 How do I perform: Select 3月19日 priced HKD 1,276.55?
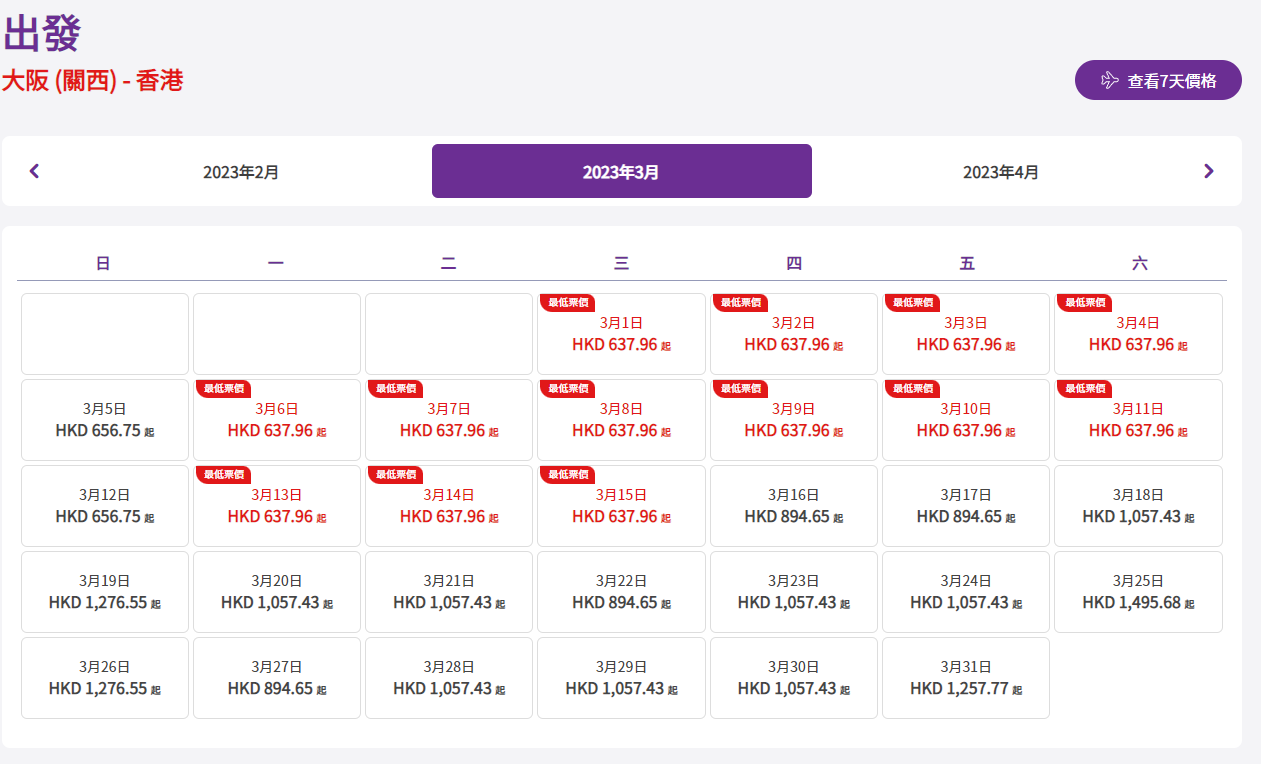coord(105,592)
